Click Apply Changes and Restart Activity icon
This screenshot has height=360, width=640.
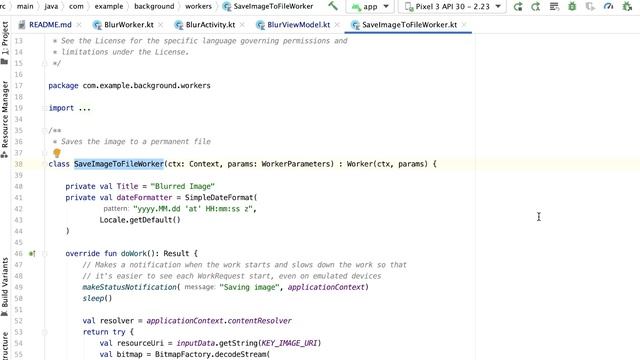point(518,6)
